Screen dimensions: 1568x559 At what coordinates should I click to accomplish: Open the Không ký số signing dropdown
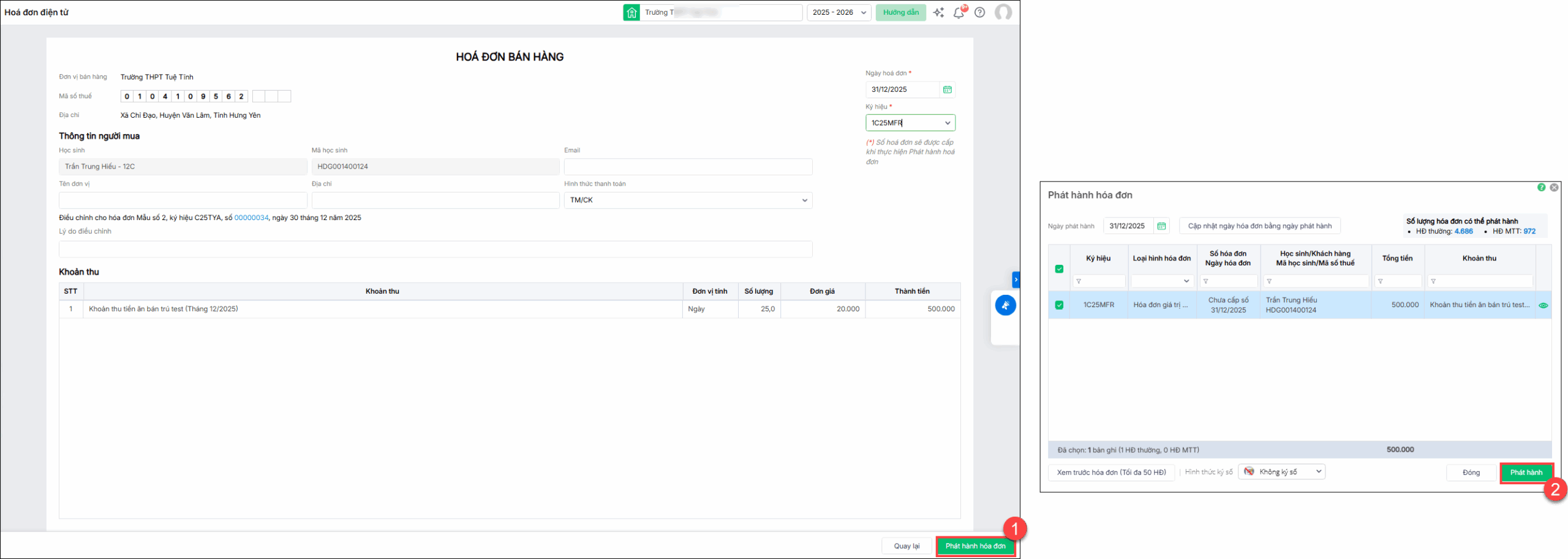[1281, 472]
